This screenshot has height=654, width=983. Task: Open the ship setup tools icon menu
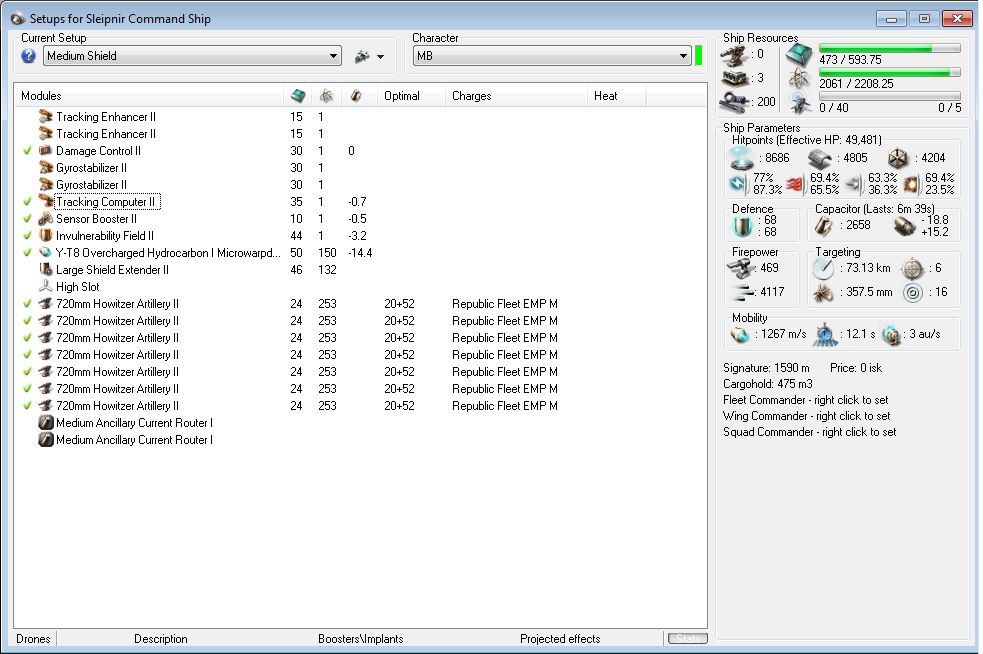click(x=369, y=56)
